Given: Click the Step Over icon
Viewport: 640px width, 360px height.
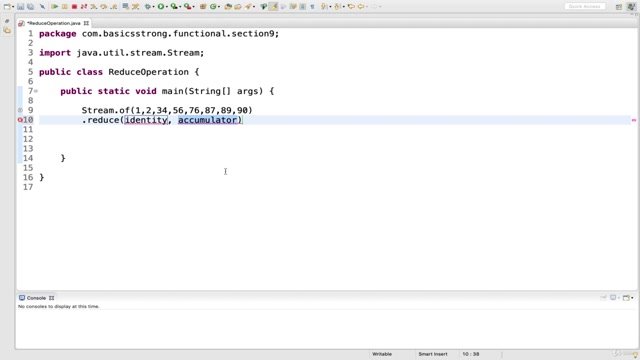Looking at the screenshot, I should 104,7.
